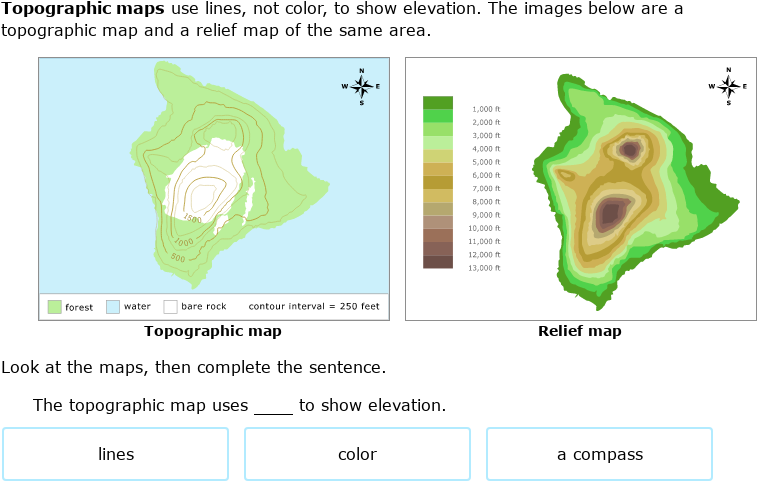Click the blue water legend swatch

pos(112,307)
